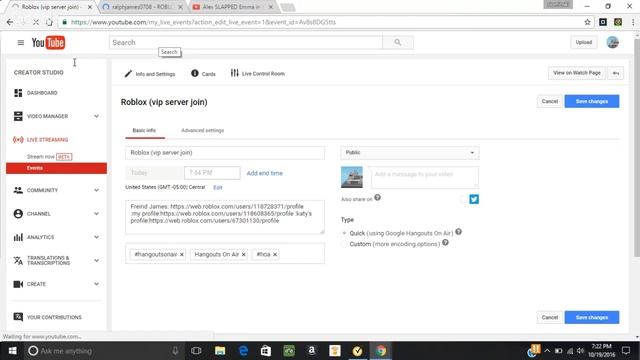
Task: Click the Your Contributions icon
Action: (18, 317)
